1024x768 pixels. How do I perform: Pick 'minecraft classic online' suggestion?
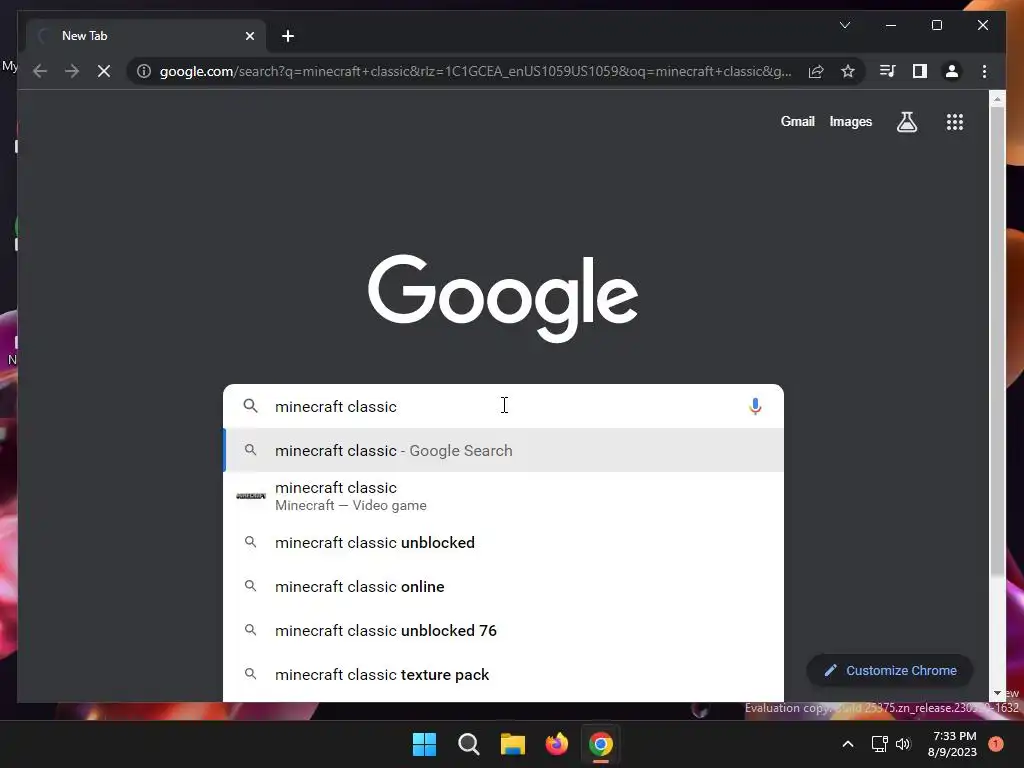coord(503,586)
